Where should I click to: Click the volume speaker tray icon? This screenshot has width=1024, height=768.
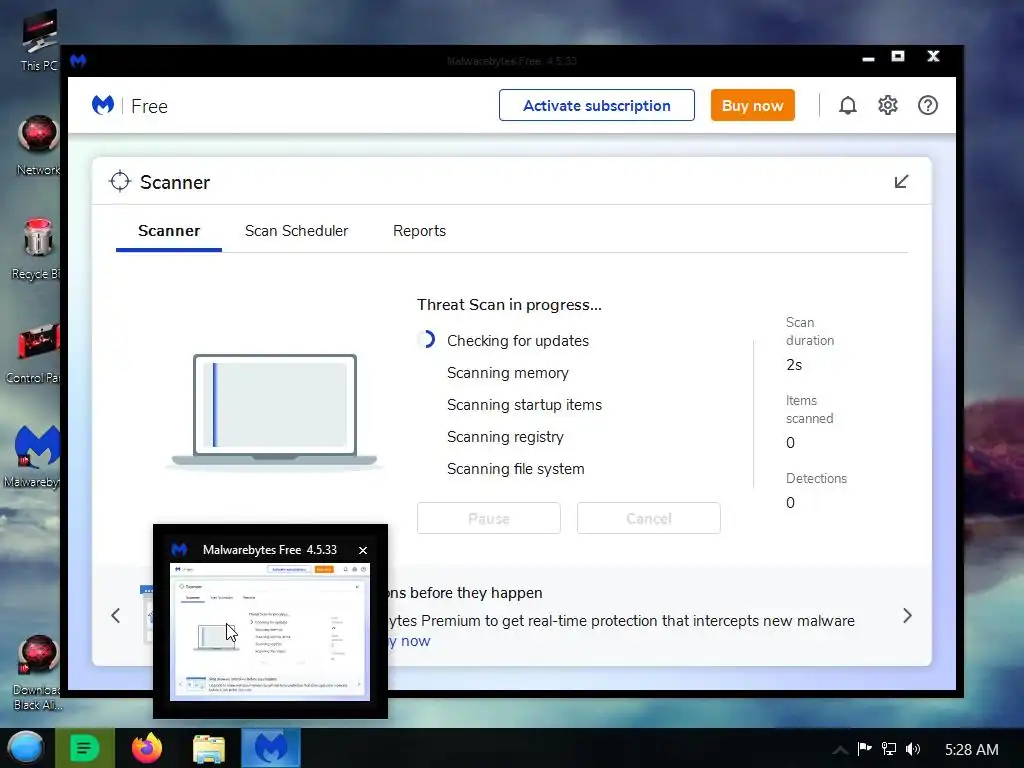click(913, 748)
